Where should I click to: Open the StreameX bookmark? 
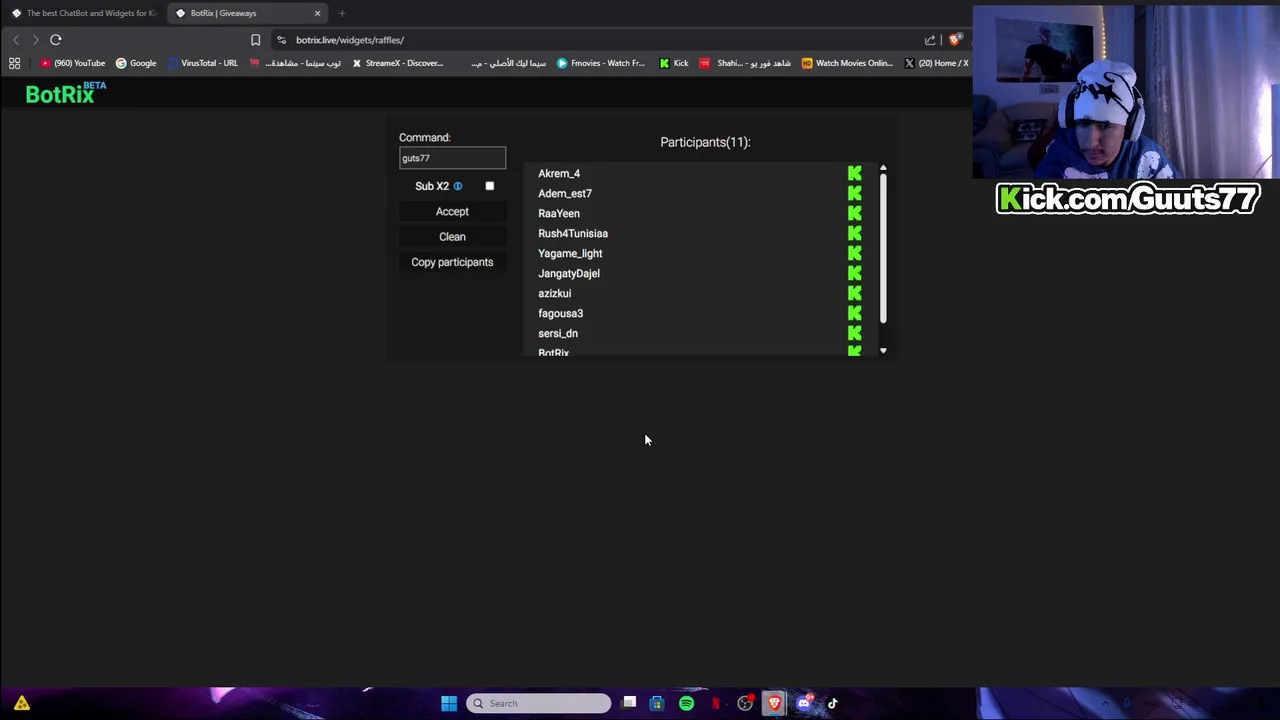click(x=397, y=63)
